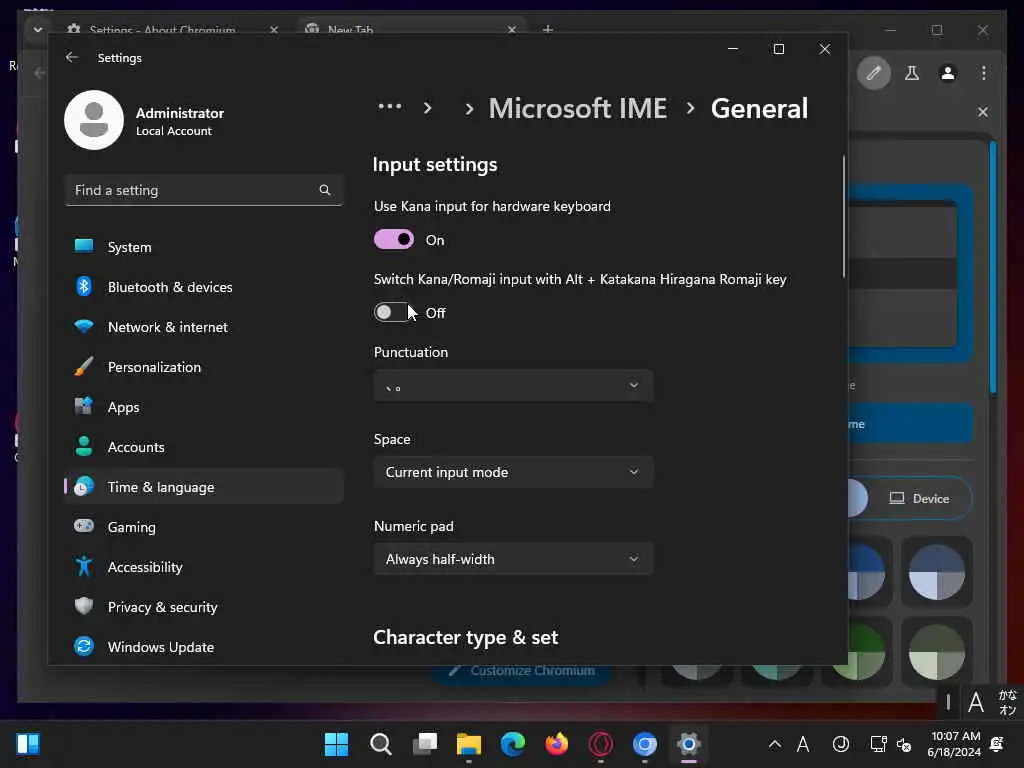
Task: Open Task View from taskbar
Action: point(424,744)
